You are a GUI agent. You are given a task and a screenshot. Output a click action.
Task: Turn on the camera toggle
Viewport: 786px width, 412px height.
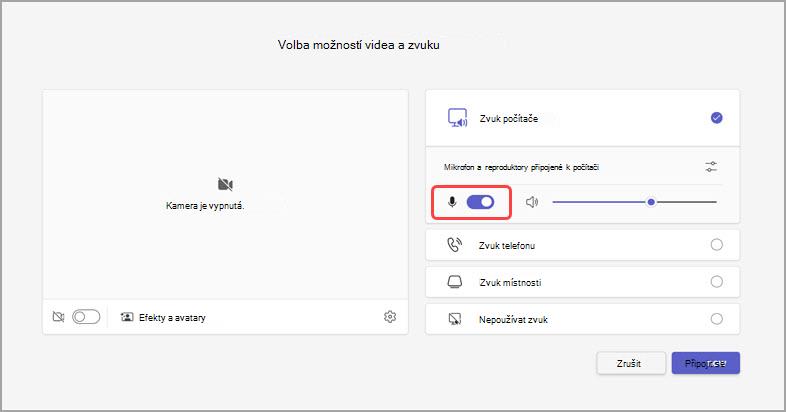click(86, 317)
